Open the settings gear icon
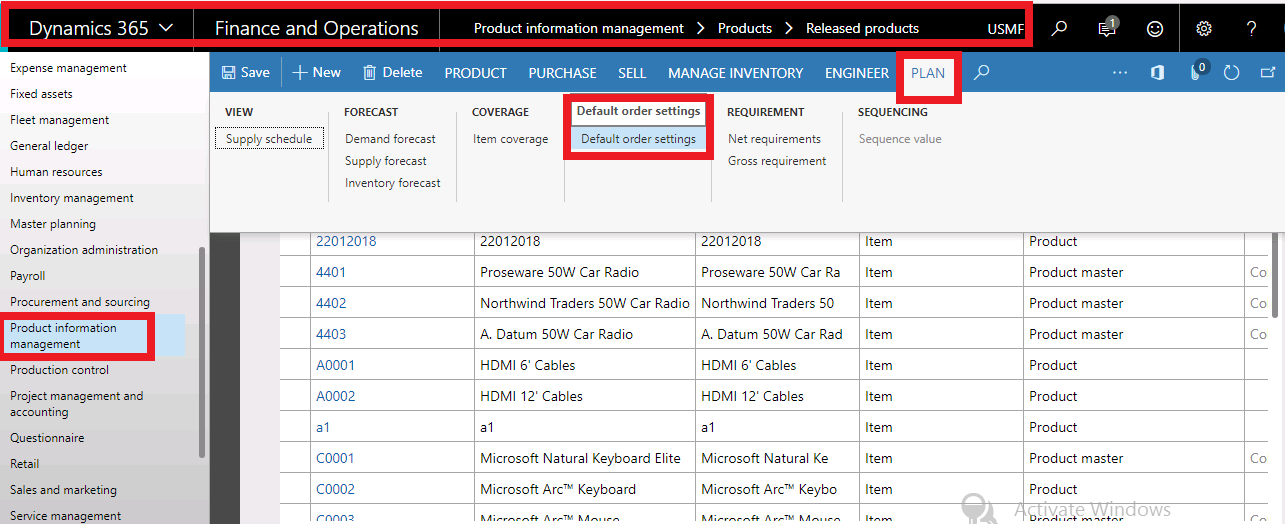 pyautogui.click(x=1204, y=29)
